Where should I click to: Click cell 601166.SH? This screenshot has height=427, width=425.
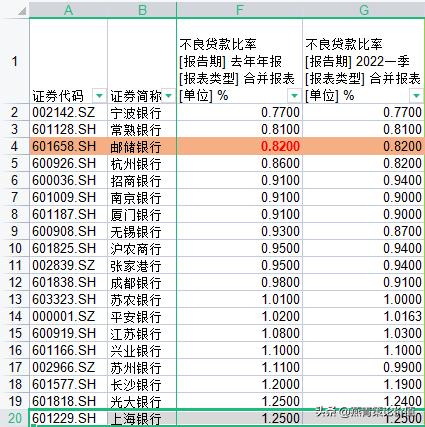click(68, 350)
